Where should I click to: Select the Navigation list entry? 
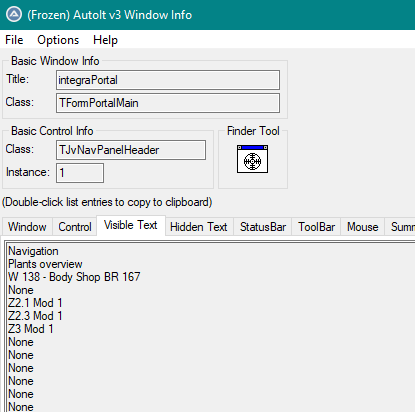tap(33, 251)
